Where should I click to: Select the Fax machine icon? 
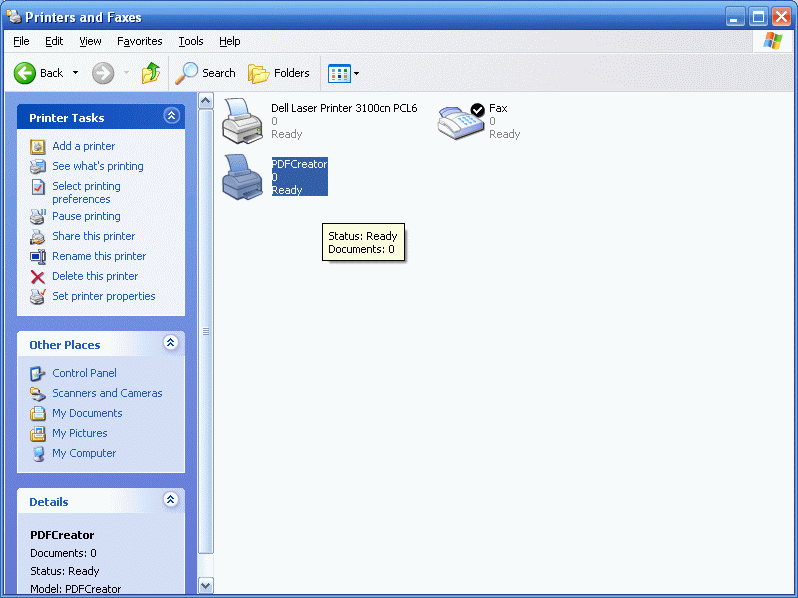click(x=461, y=122)
